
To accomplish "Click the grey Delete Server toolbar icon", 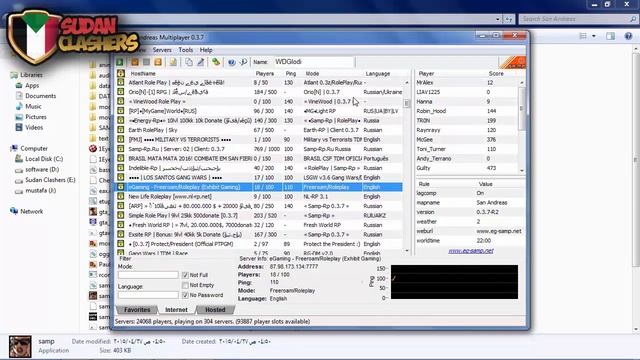I will pyautogui.click(x=146, y=62).
